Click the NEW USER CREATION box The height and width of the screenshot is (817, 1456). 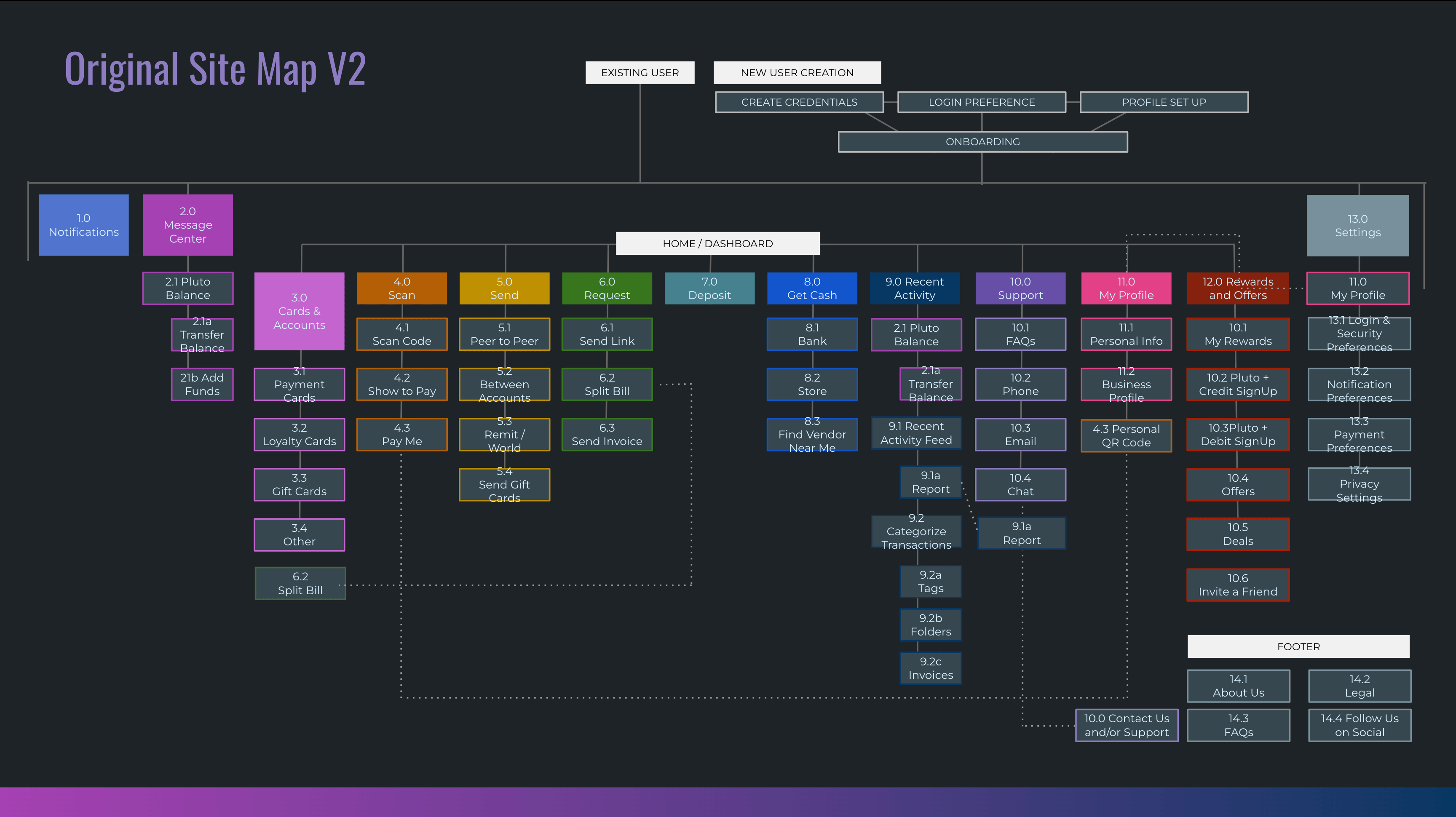[x=797, y=73]
